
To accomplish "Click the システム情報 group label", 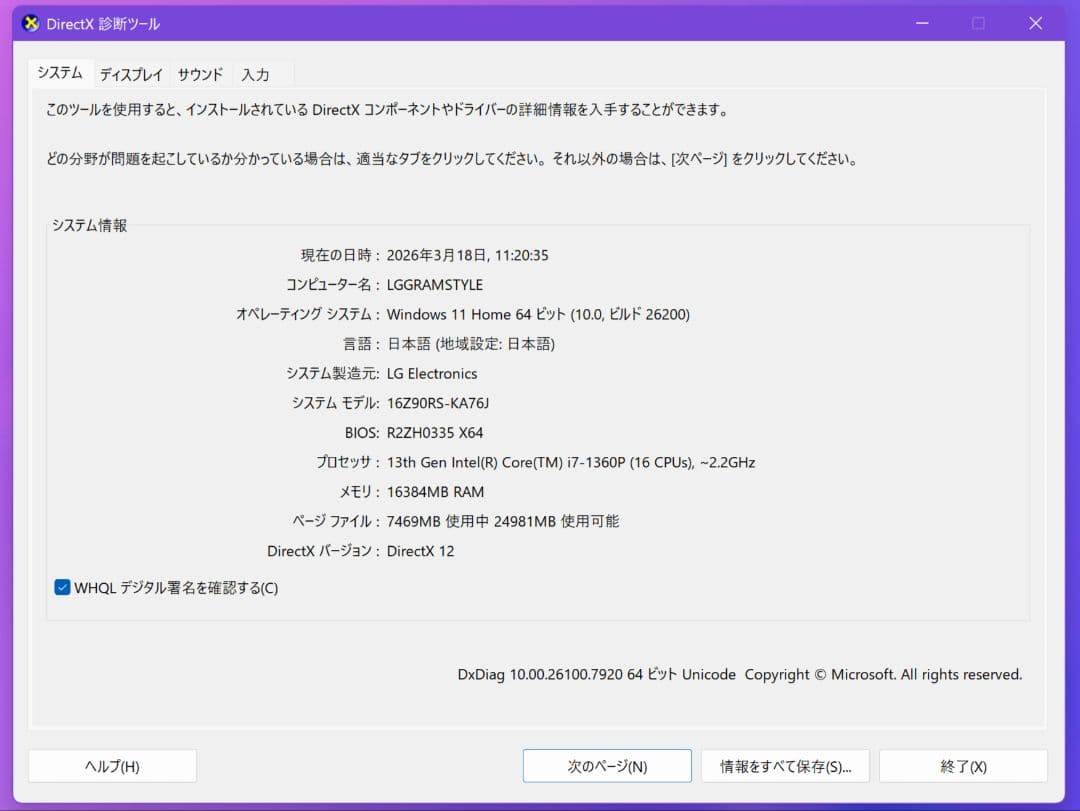I will click(x=90, y=226).
